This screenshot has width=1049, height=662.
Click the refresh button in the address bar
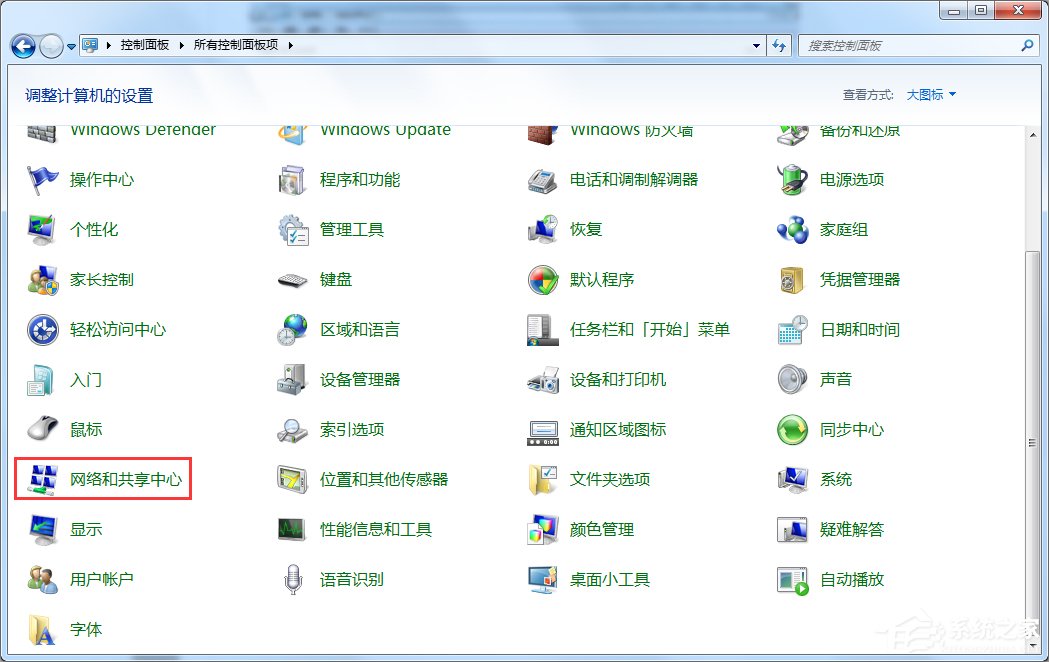tap(780, 45)
